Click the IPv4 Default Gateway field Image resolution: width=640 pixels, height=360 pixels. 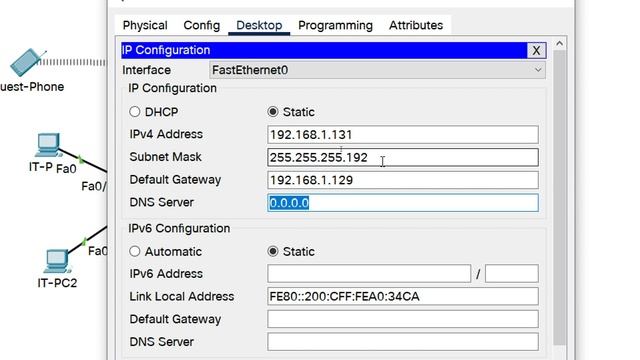tap(403, 180)
